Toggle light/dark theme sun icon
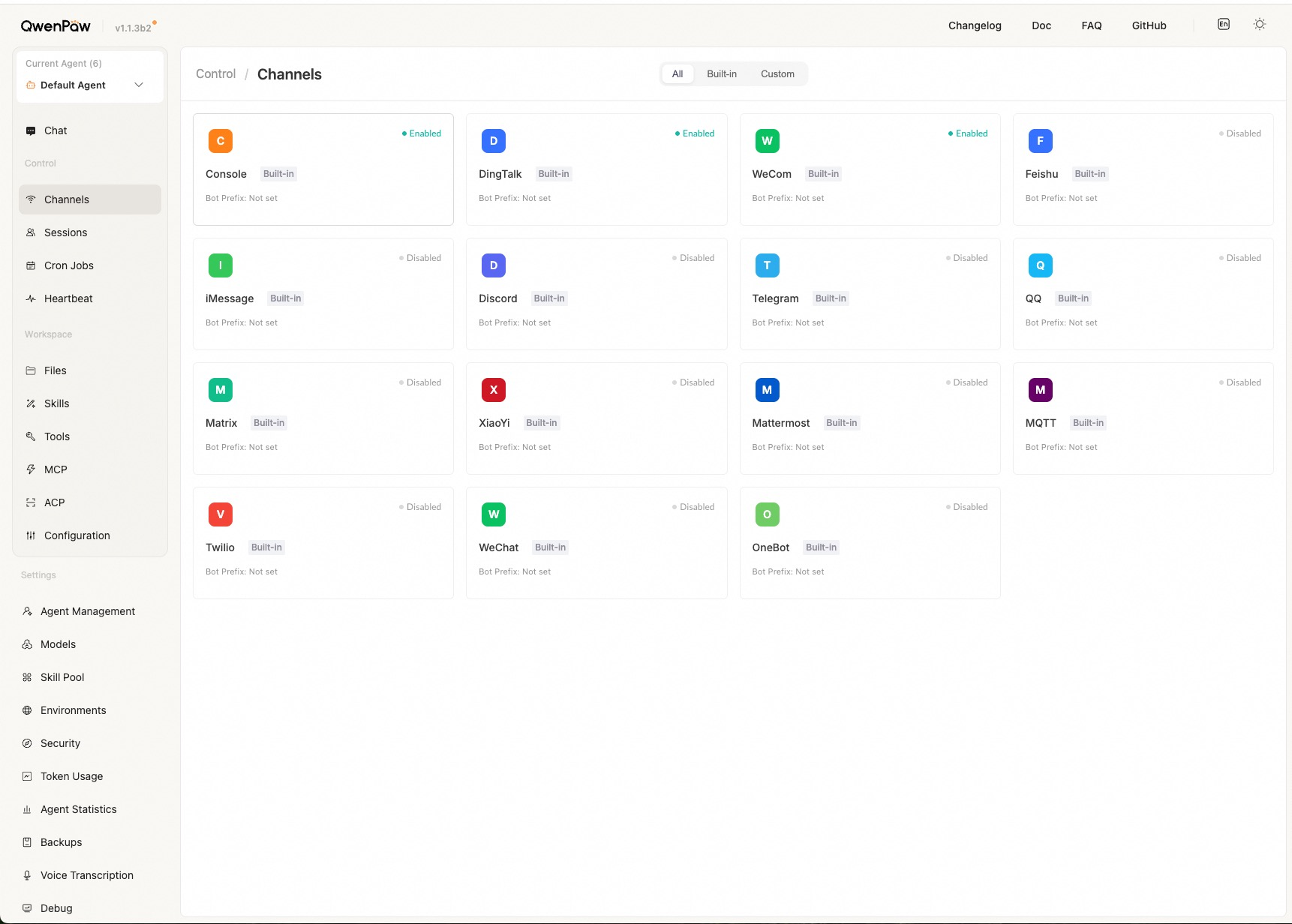Image resolution: width=1292 pixels, height=924 pixels. (1260, 24)
